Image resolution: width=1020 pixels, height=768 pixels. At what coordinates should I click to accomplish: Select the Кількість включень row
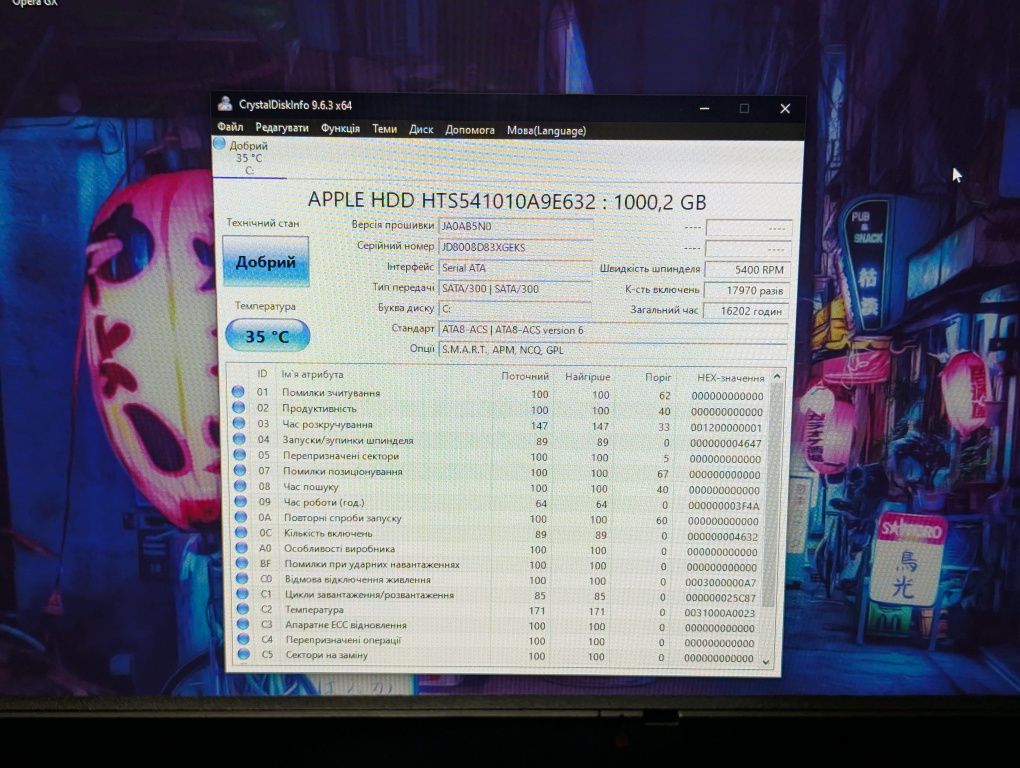(500, 535)
